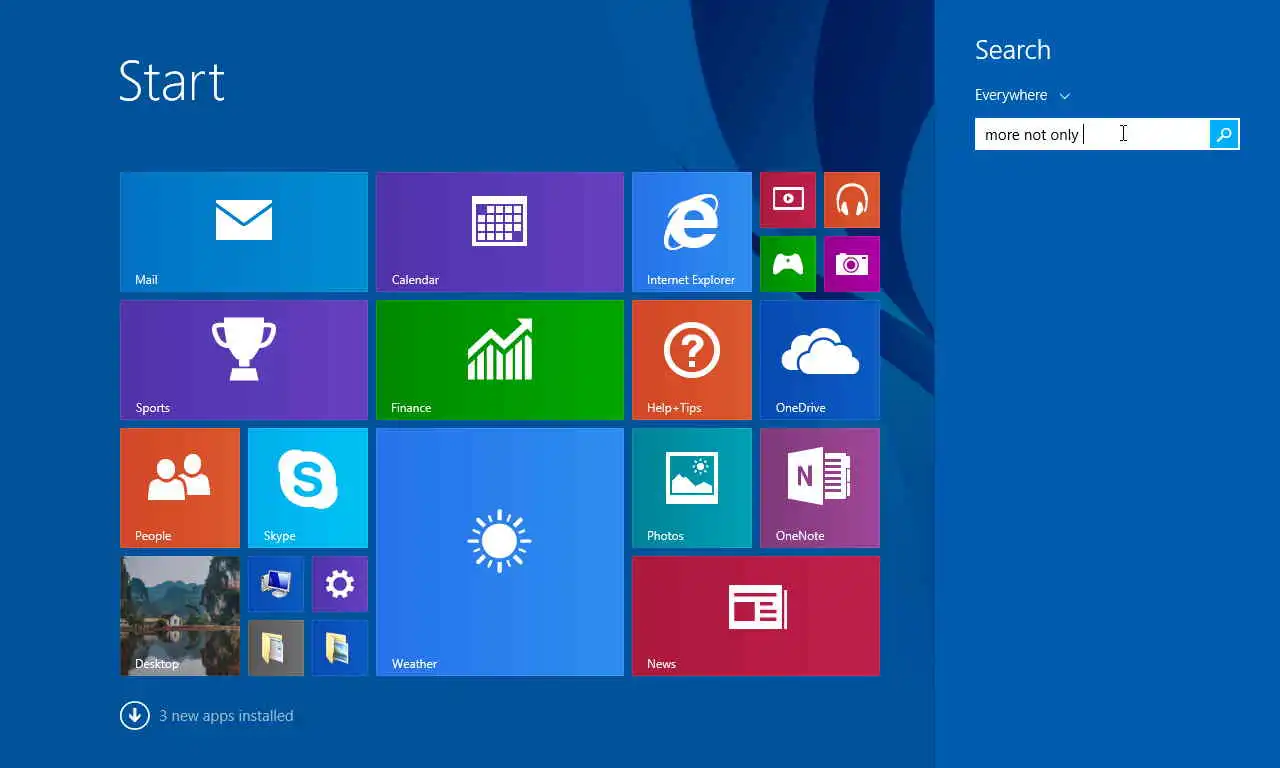
Task: Open the OneDrive cloud tile
Action: (820, 360)
